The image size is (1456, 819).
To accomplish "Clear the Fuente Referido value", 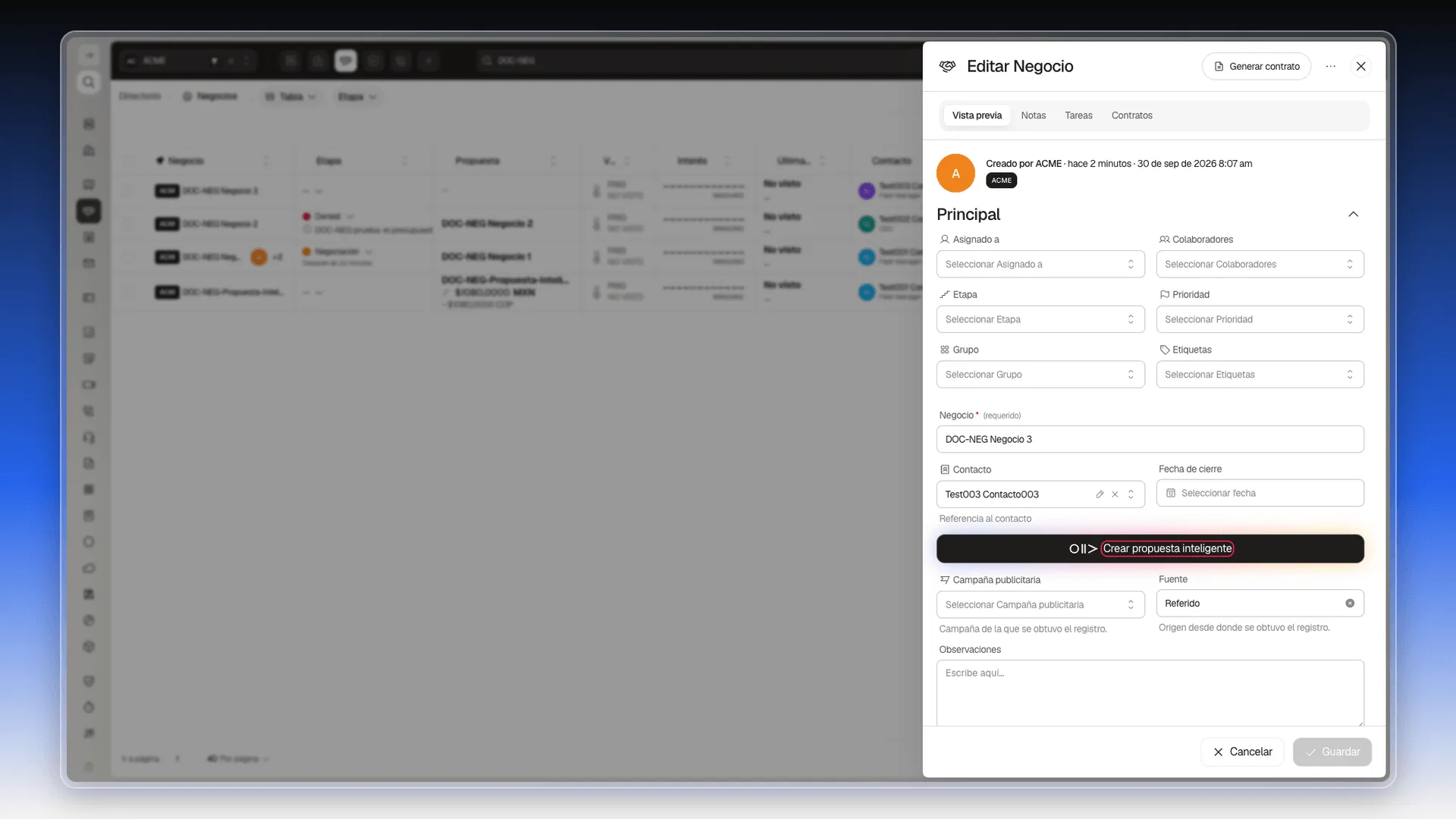I will click(x=1350, y=604).
